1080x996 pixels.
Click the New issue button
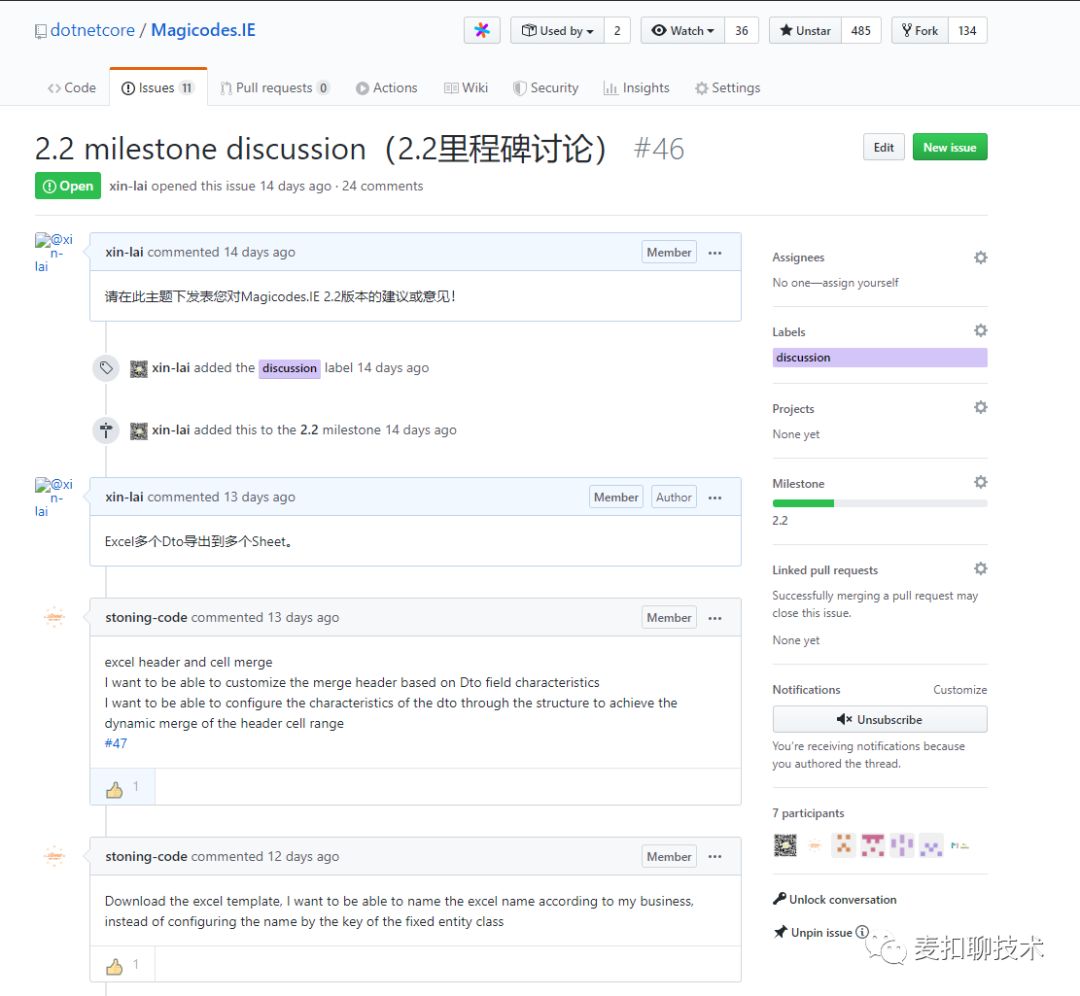(x=950, y=147)
